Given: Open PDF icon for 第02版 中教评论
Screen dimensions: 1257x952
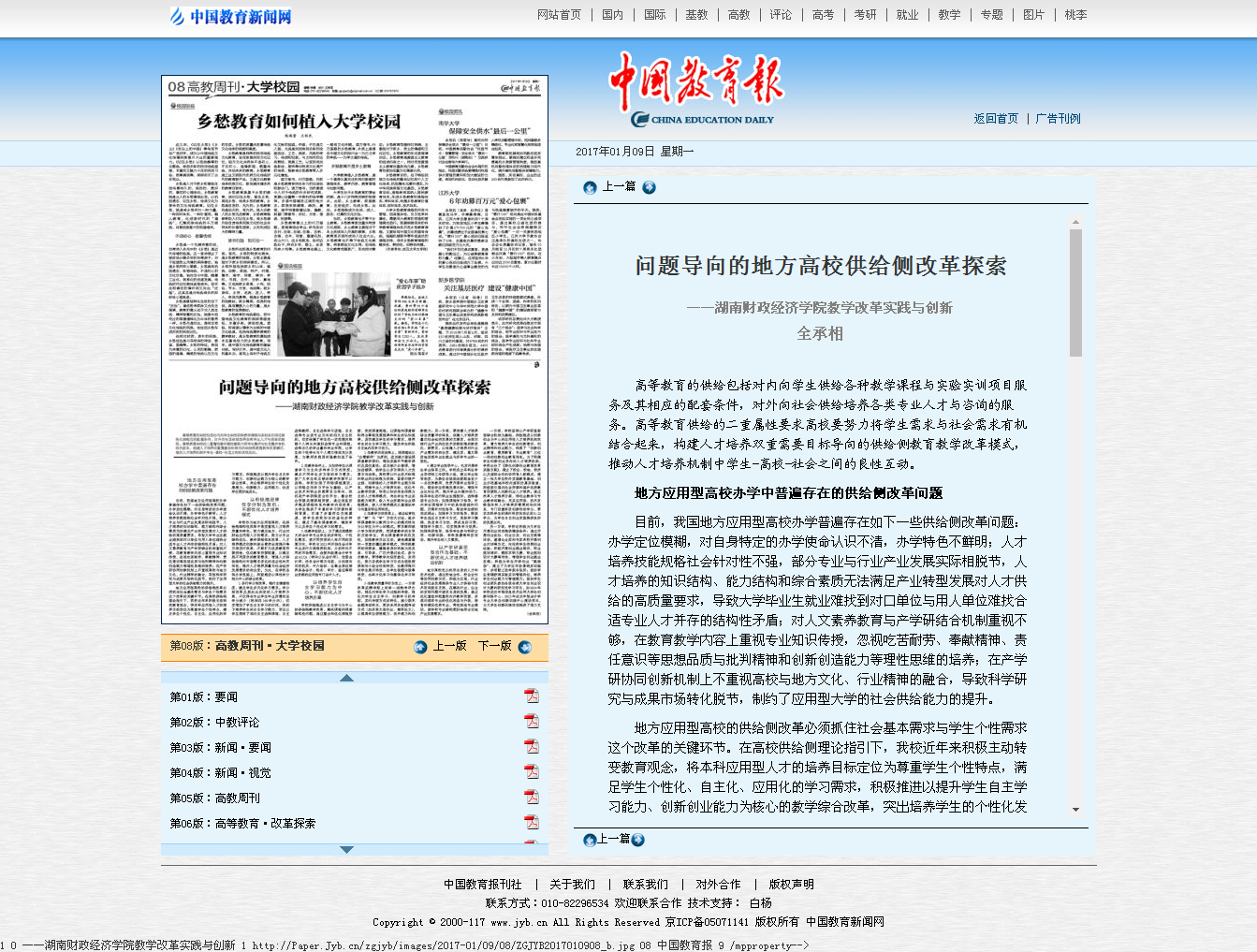Looking at the screenshot, I should 531,722.
